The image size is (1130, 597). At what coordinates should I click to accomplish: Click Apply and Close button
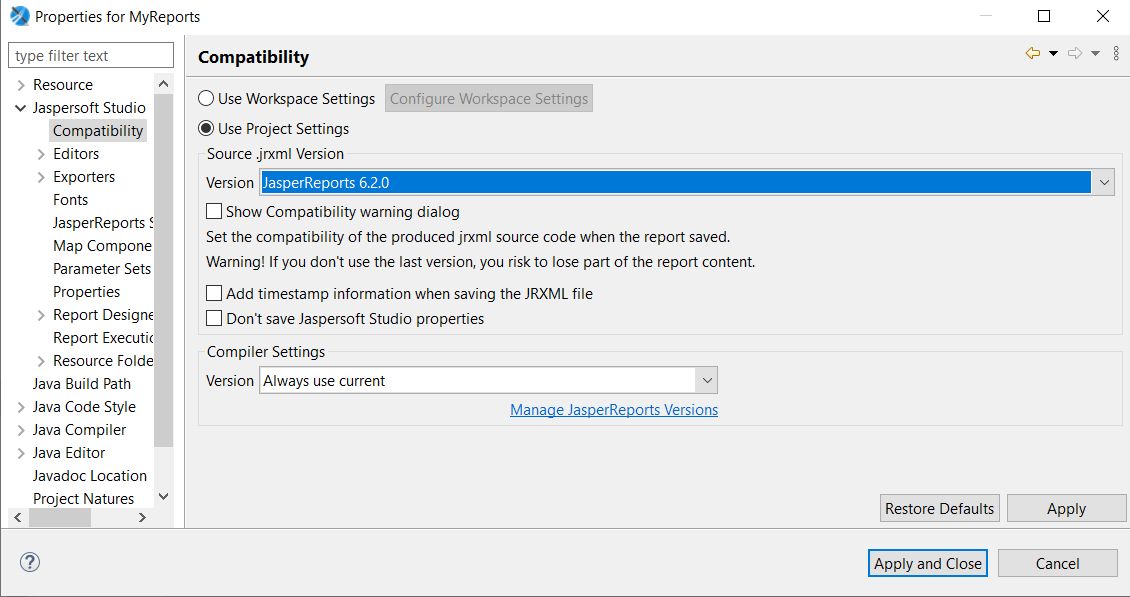tap(927, 563)
